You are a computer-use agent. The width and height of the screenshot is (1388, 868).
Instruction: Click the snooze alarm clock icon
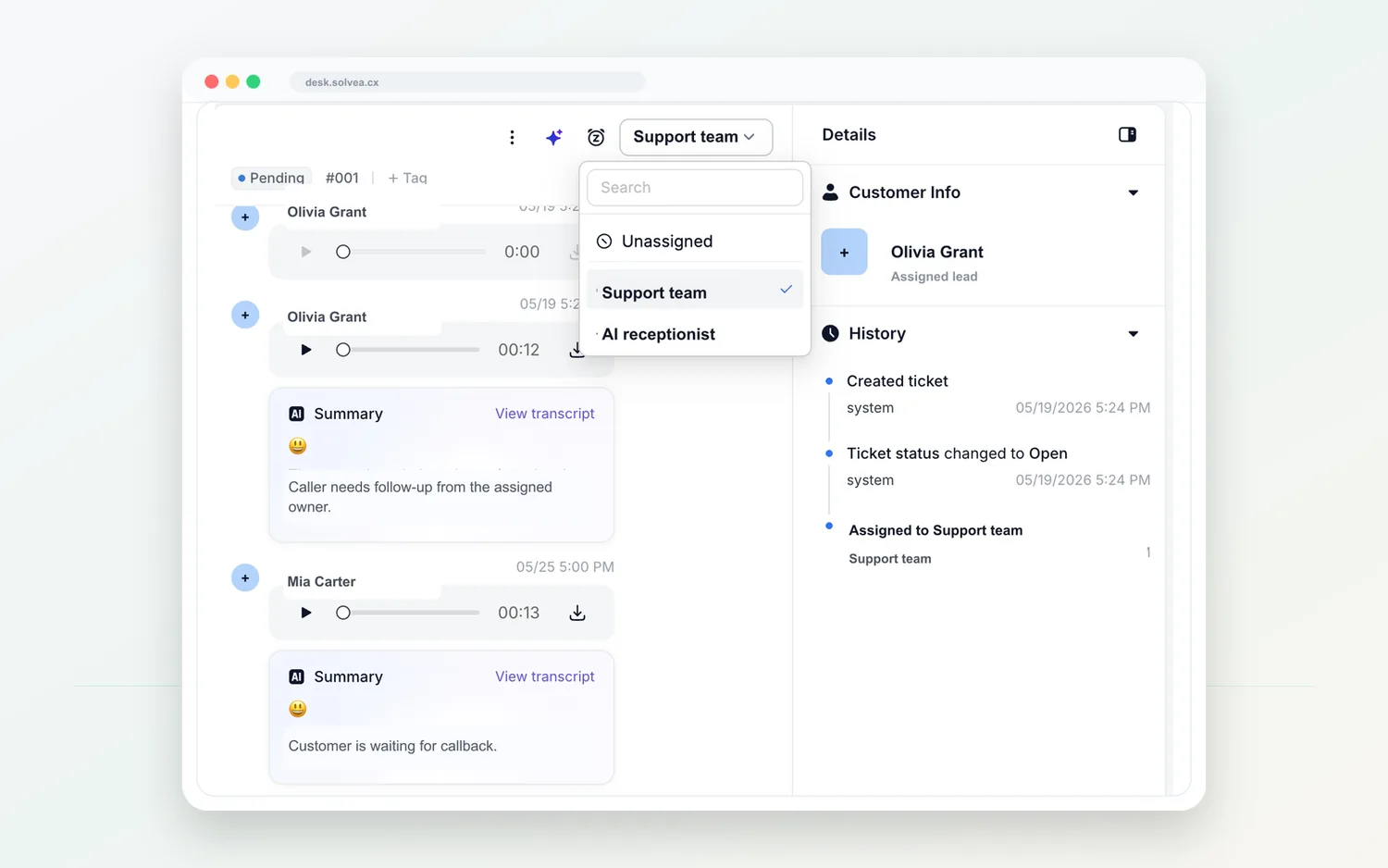coord(596,138)
